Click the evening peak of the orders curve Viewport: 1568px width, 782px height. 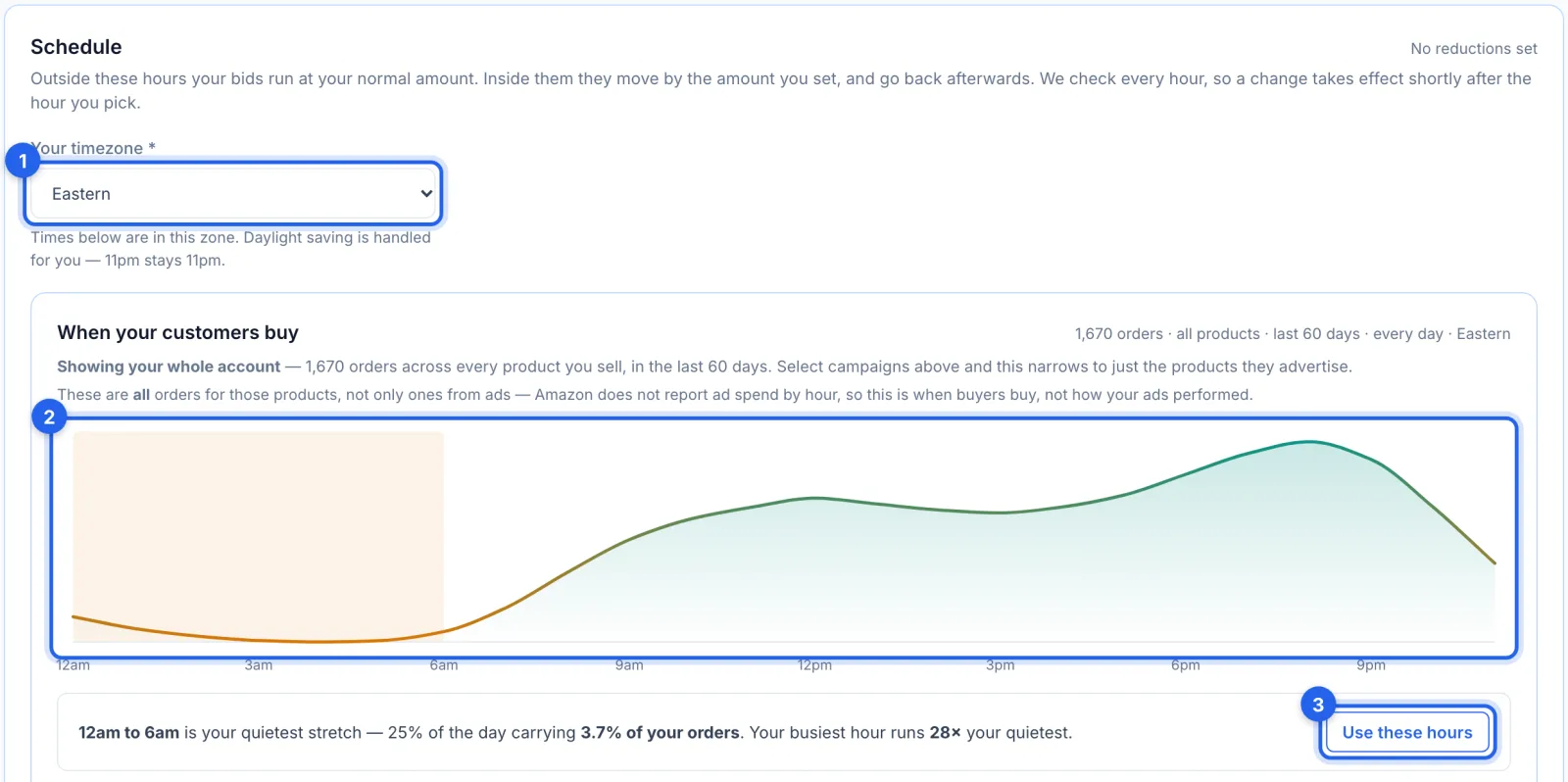(x=1309, y=442)
